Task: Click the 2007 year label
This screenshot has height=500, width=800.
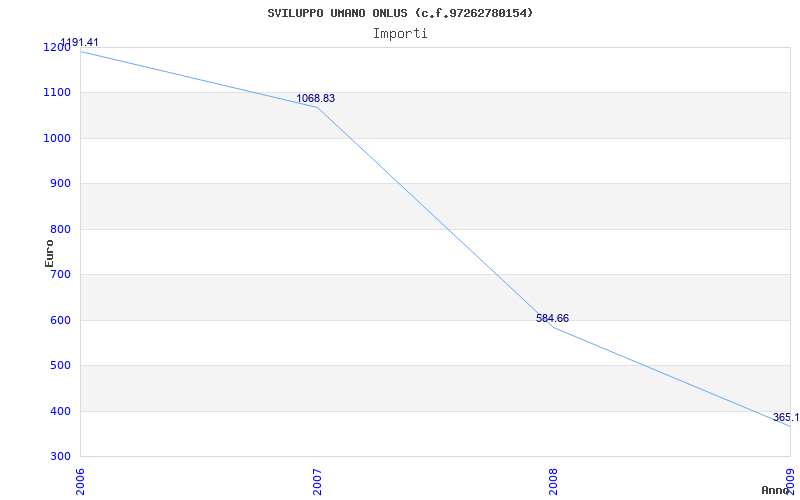Action: 317,480
